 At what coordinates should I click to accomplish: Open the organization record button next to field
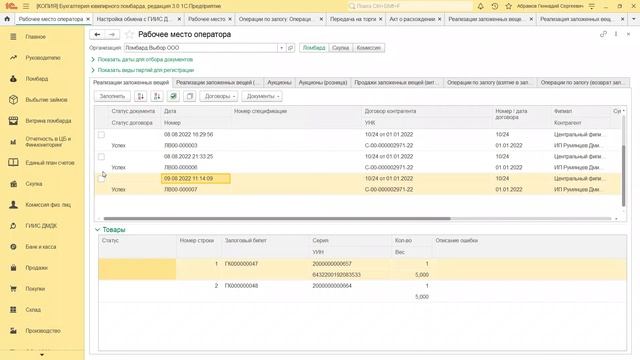290,48
